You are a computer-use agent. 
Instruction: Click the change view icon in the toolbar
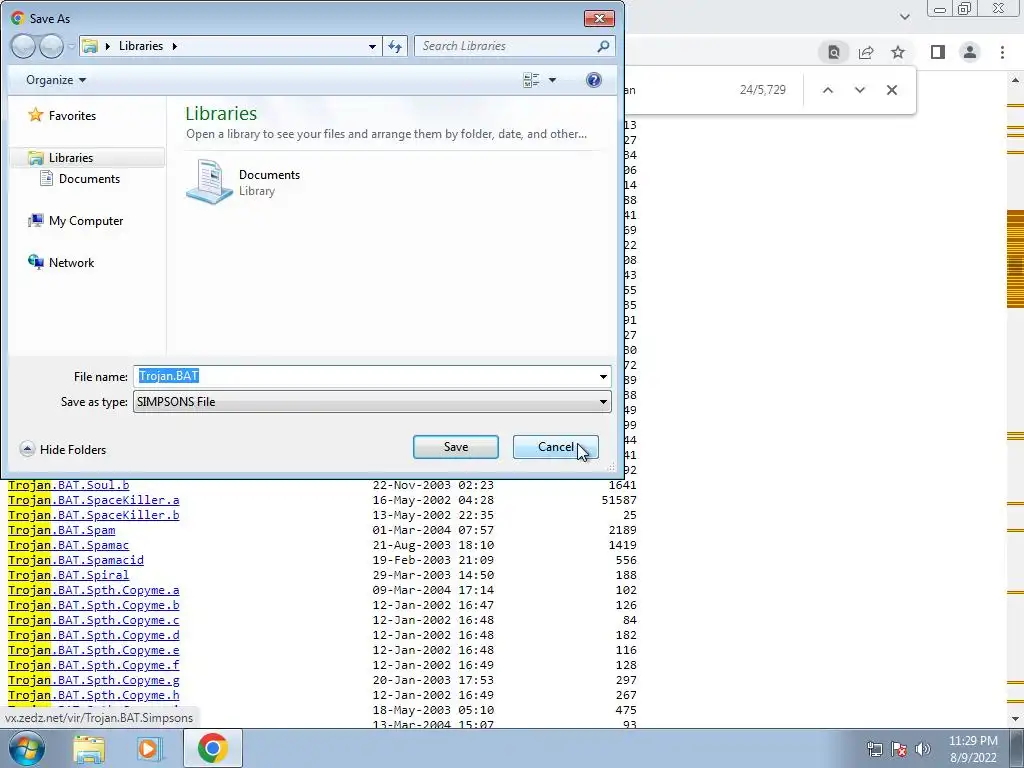pyautogui.click(x=531, y=80)
